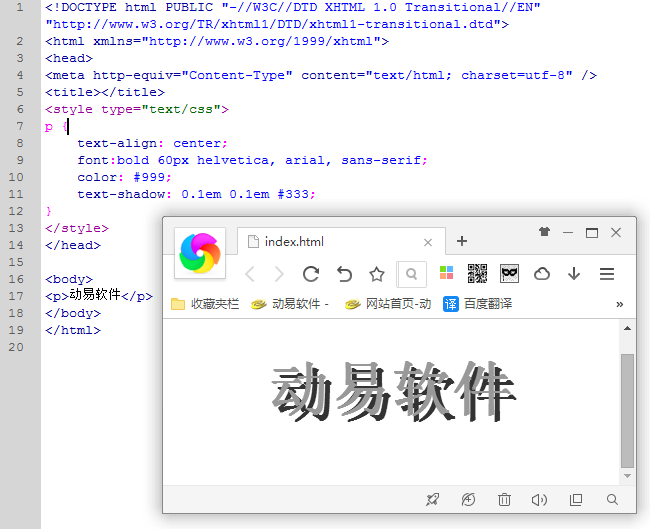Click the undo/restore closed page arrow

344,274
